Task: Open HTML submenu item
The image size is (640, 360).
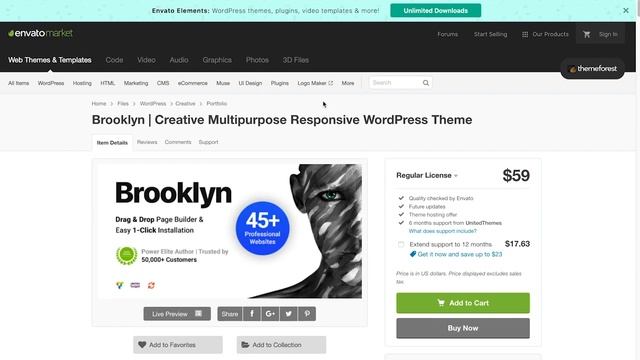Action: (x=108, y=83)
